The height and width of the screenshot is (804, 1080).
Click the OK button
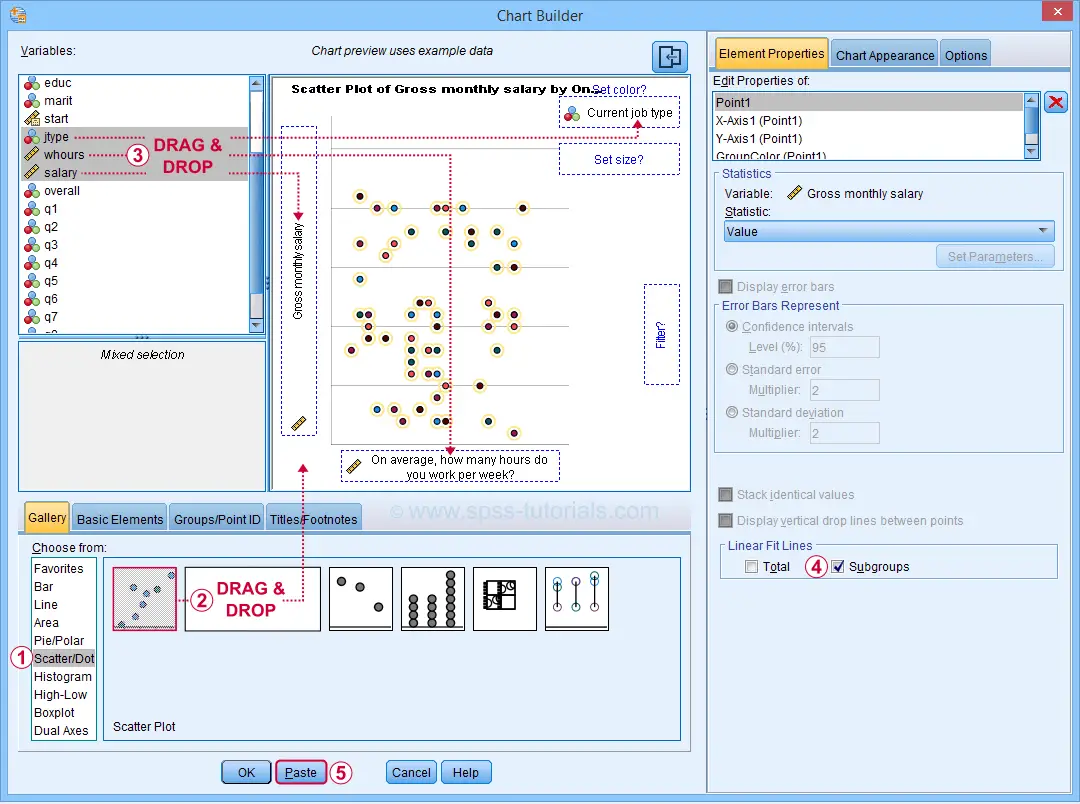246,772
